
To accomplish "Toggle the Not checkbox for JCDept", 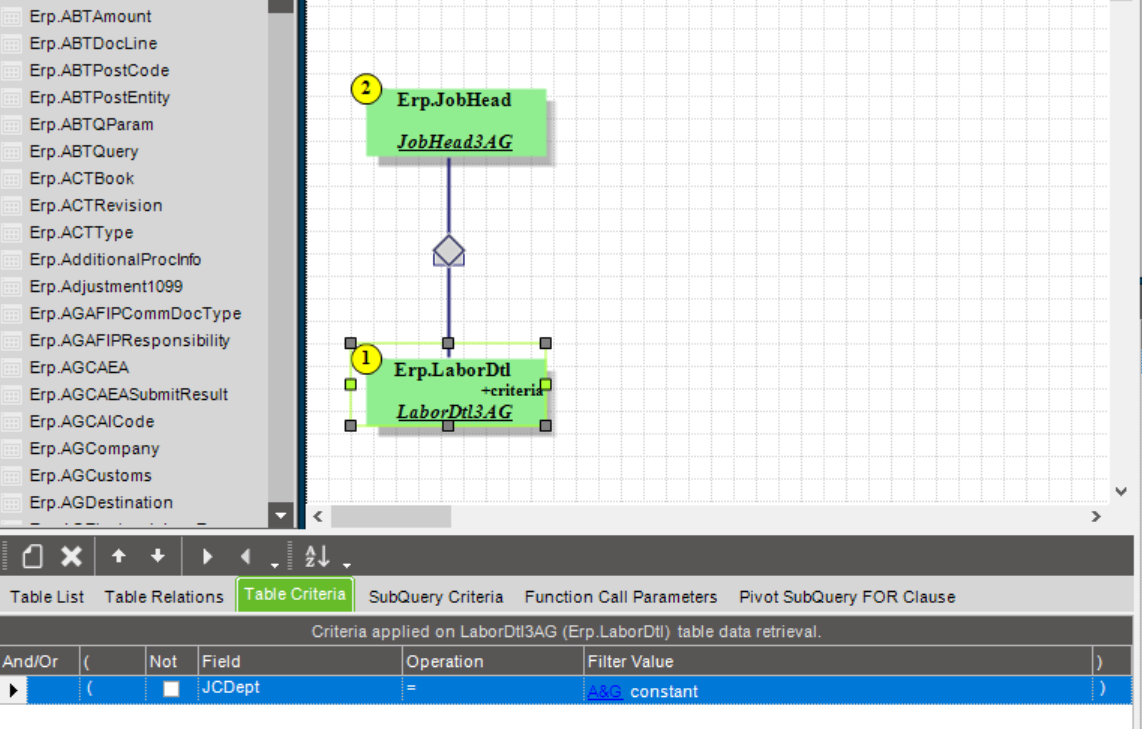I will (171, 689).
